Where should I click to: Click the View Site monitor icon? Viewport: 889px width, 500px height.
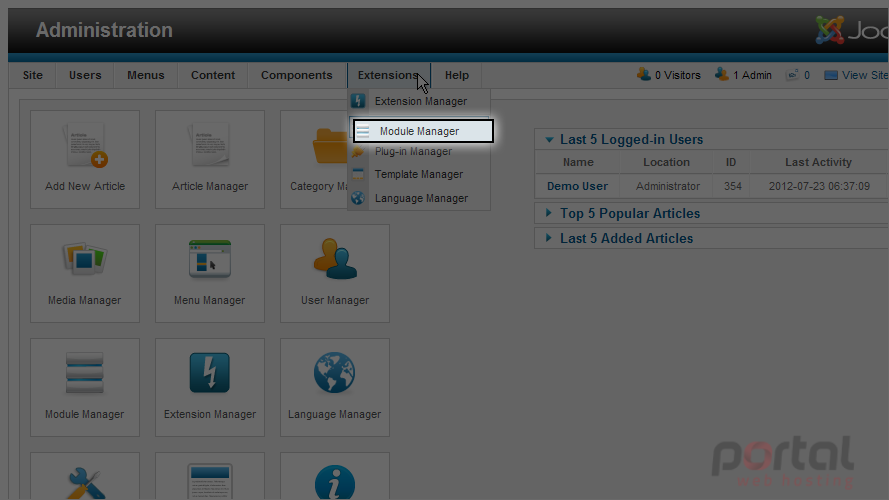[831, 75]
